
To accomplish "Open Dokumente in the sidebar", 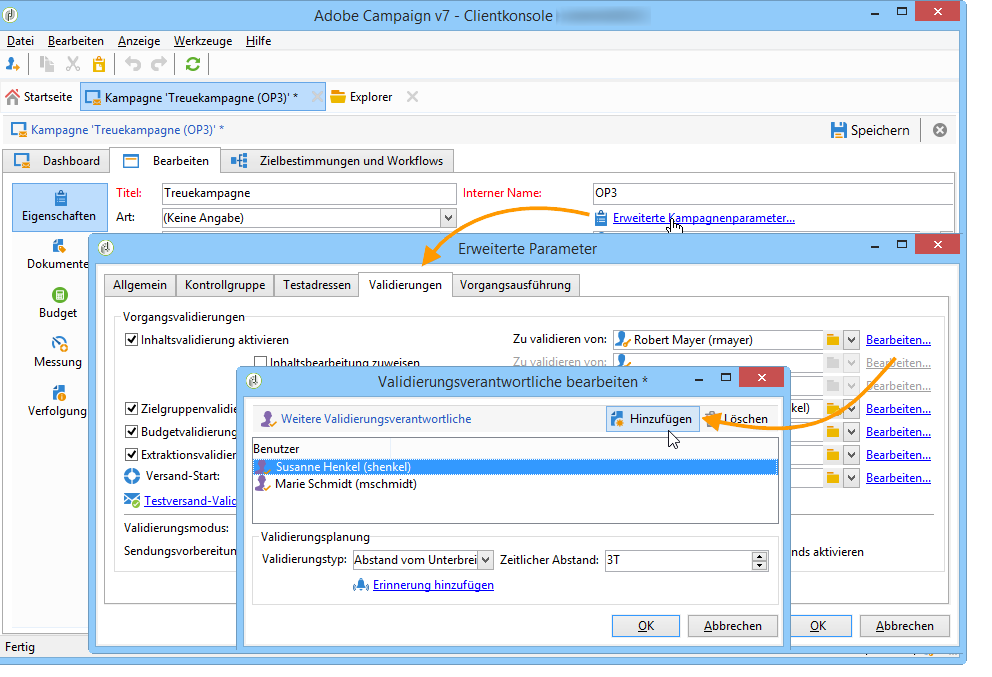I will pyautogui.click(x=58, y=255).
